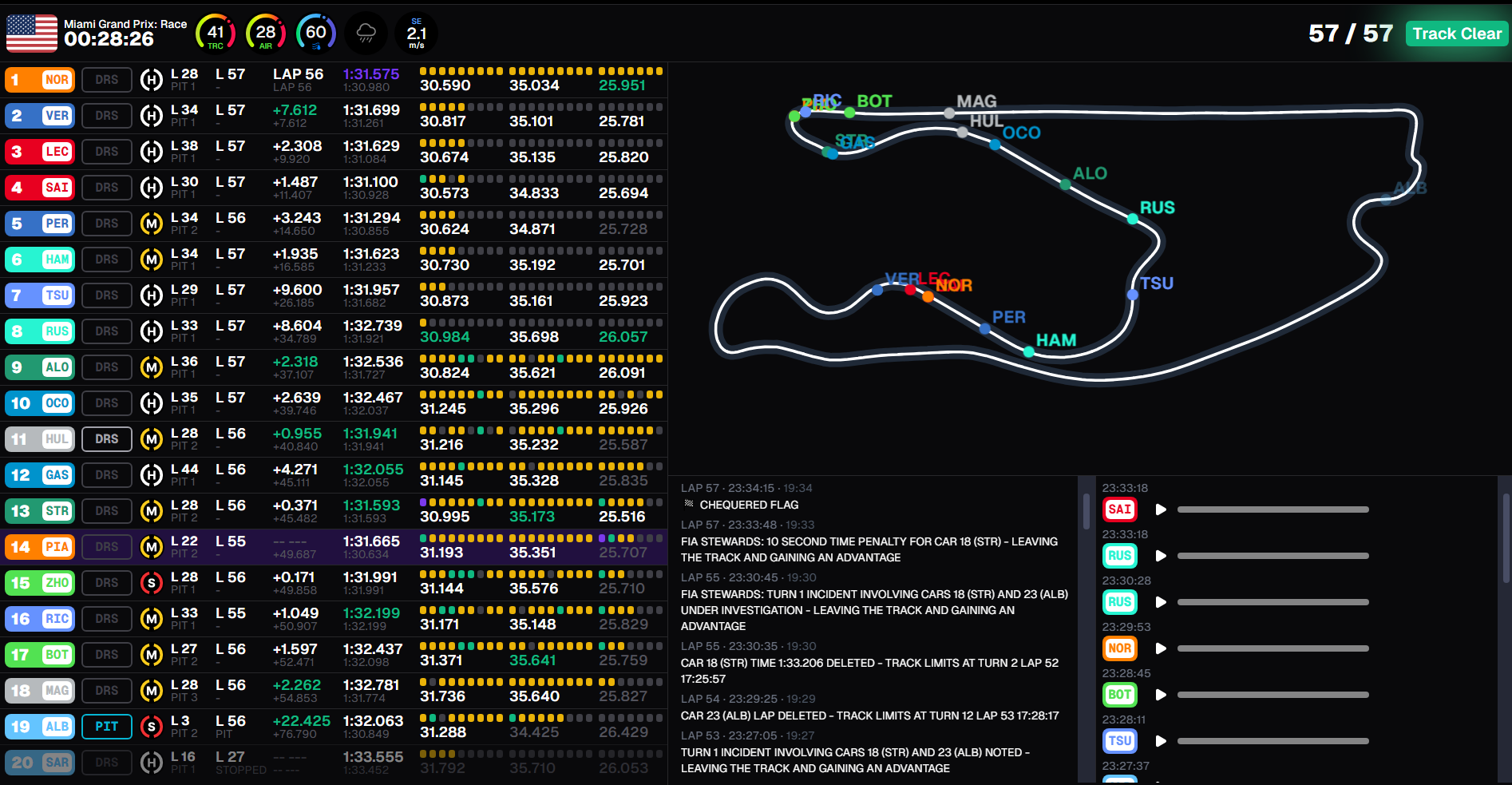Click the DRS indicator for MAG

click(x=107, y=691)
